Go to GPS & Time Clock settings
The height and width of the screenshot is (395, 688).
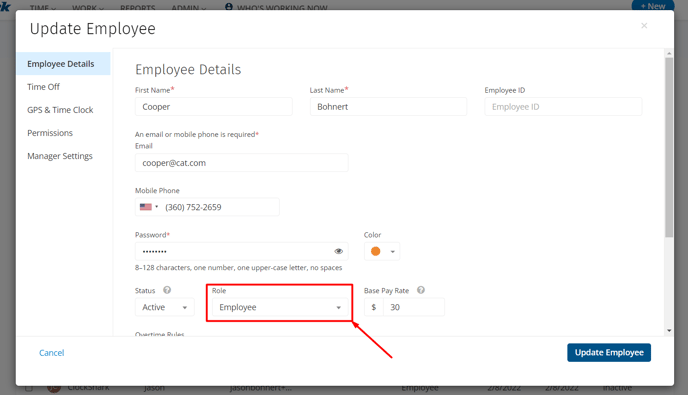[x=60, y=110]
